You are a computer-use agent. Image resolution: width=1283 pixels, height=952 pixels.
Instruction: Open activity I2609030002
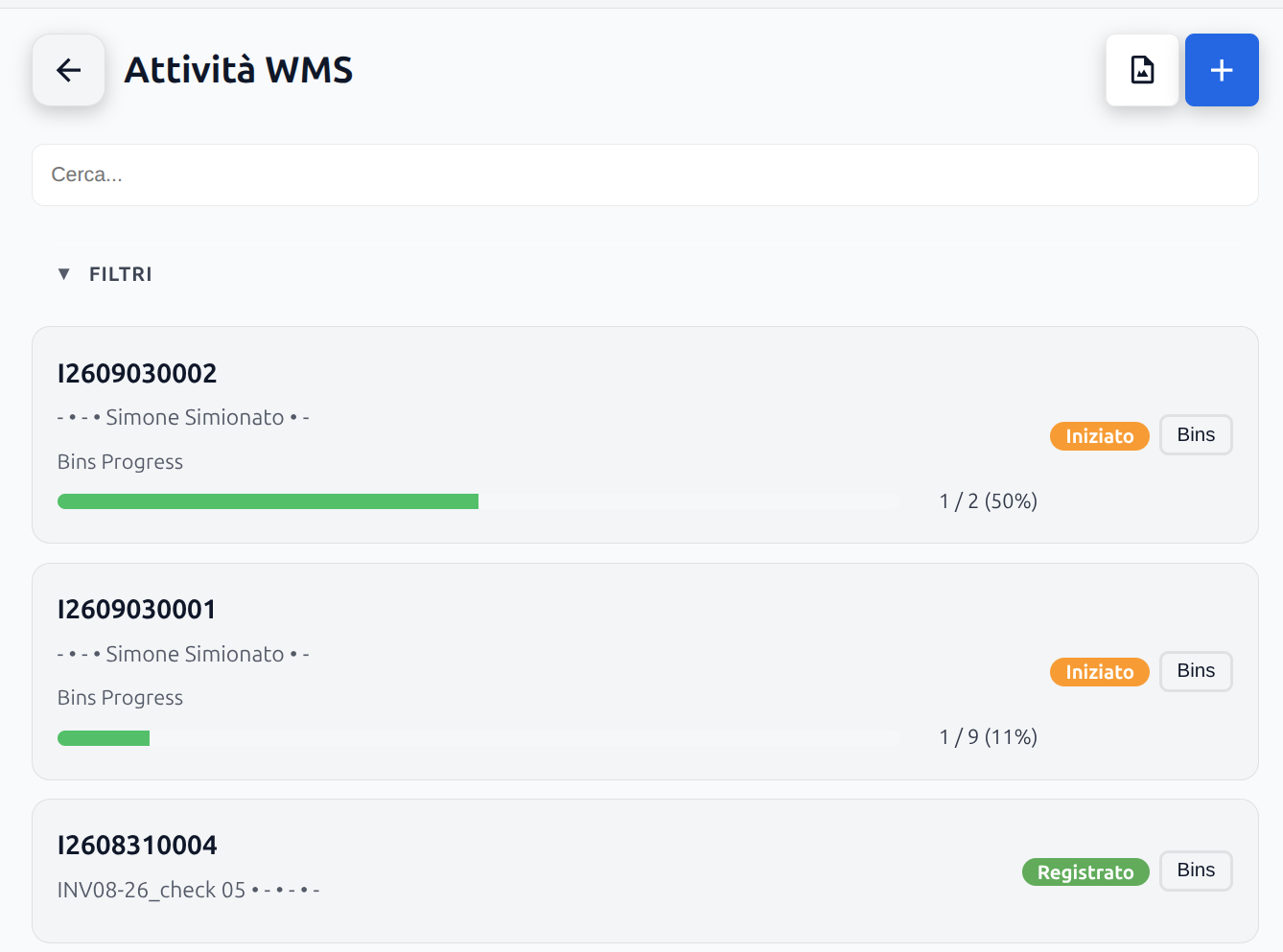tap(137, 373)
